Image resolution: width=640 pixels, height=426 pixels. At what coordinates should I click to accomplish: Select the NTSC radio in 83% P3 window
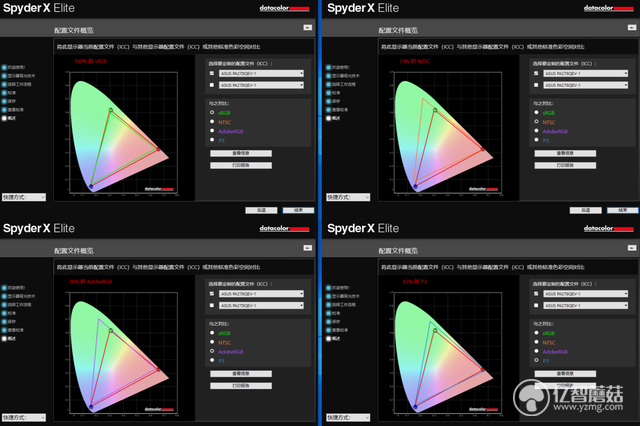pyautogui.click(x=536, y=342)
